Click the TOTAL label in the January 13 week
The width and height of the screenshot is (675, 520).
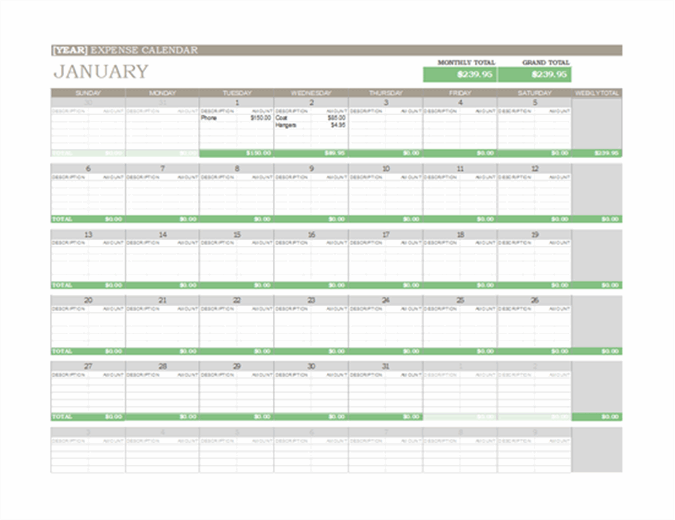coord(62,285)
